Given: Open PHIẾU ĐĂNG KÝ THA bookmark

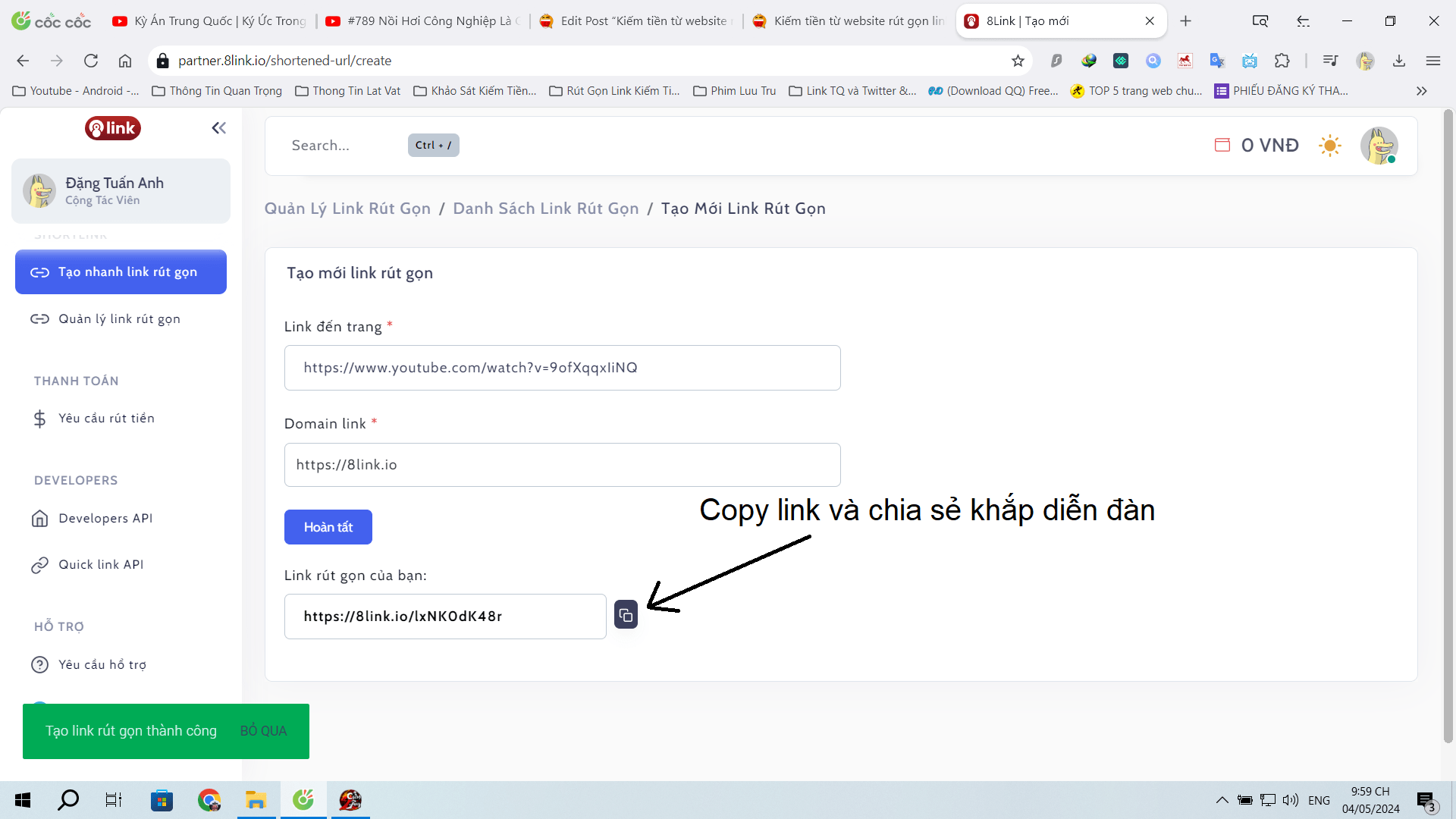Looking at the screenshot, I should [x=1282, y=91].
